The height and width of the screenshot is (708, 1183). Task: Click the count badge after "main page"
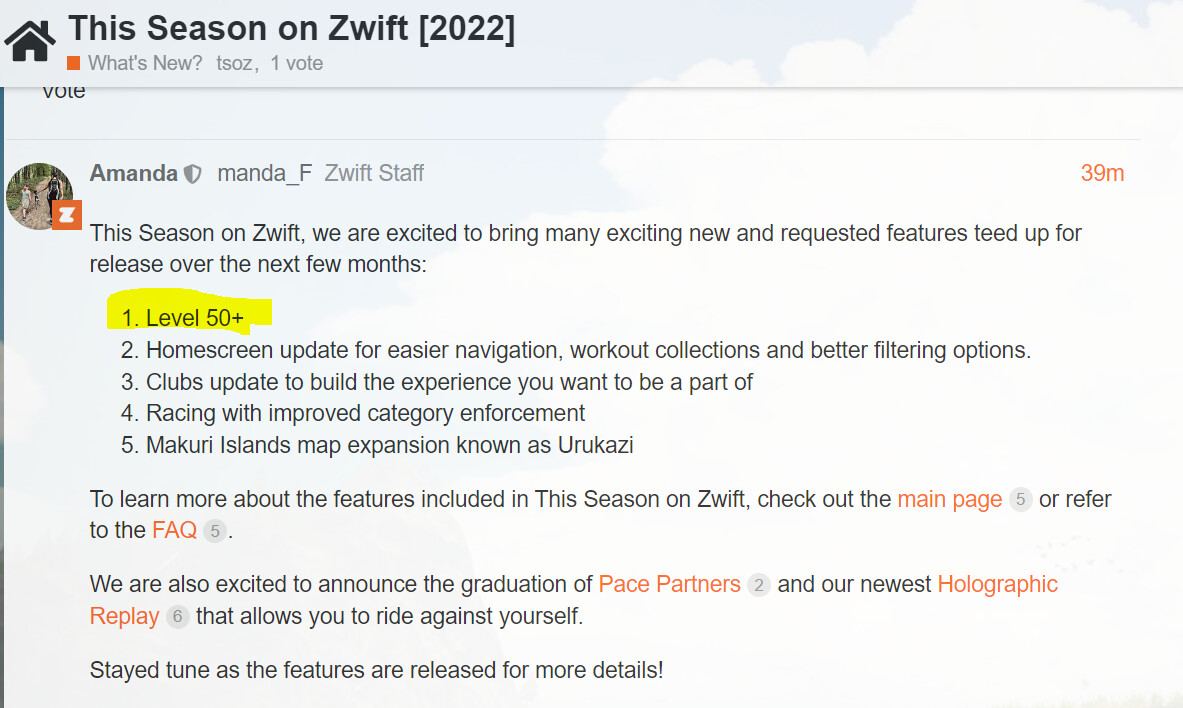click(1020, 499)
